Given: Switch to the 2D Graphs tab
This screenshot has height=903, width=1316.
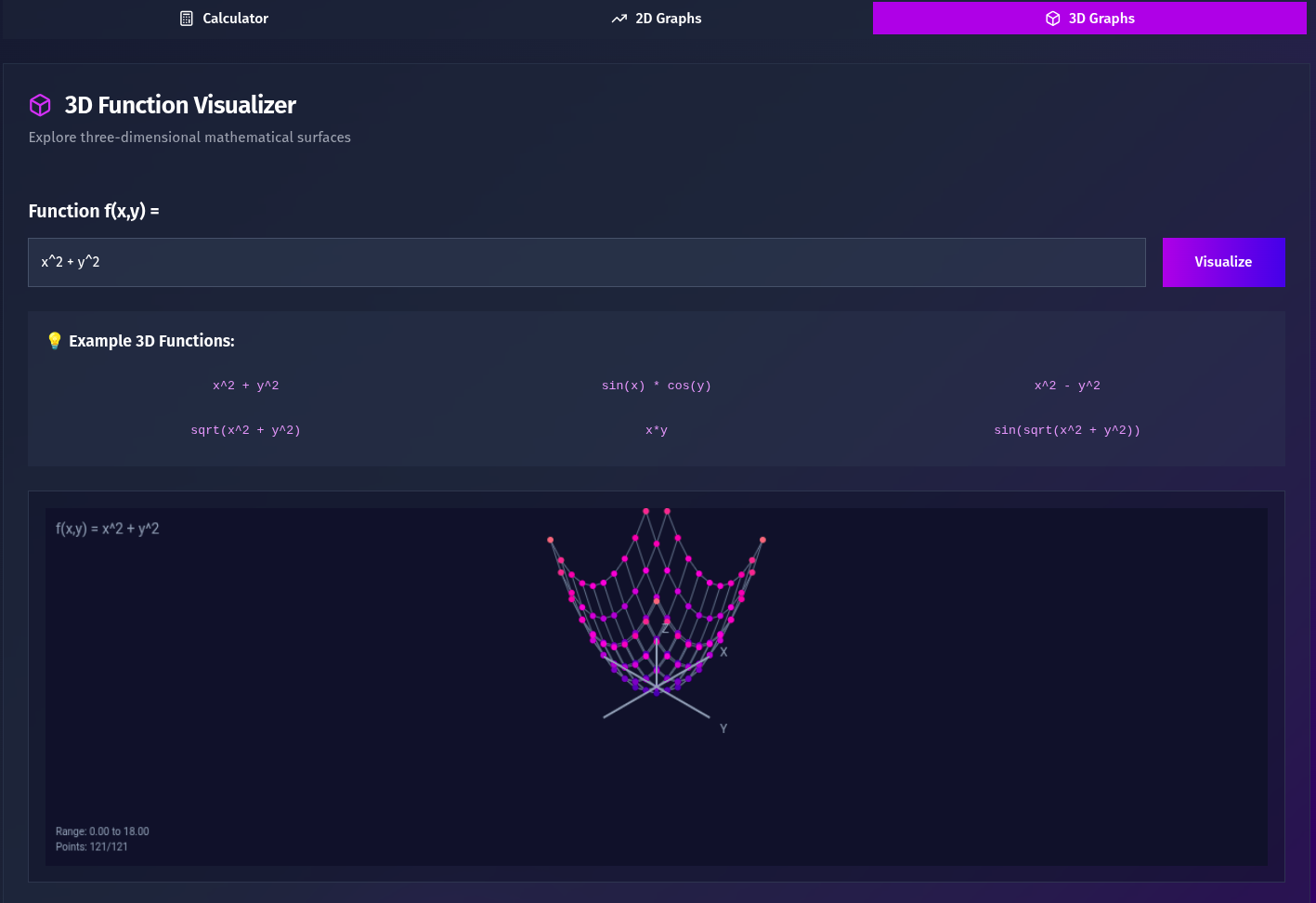Looking at the screenshot, I should 657,19.
